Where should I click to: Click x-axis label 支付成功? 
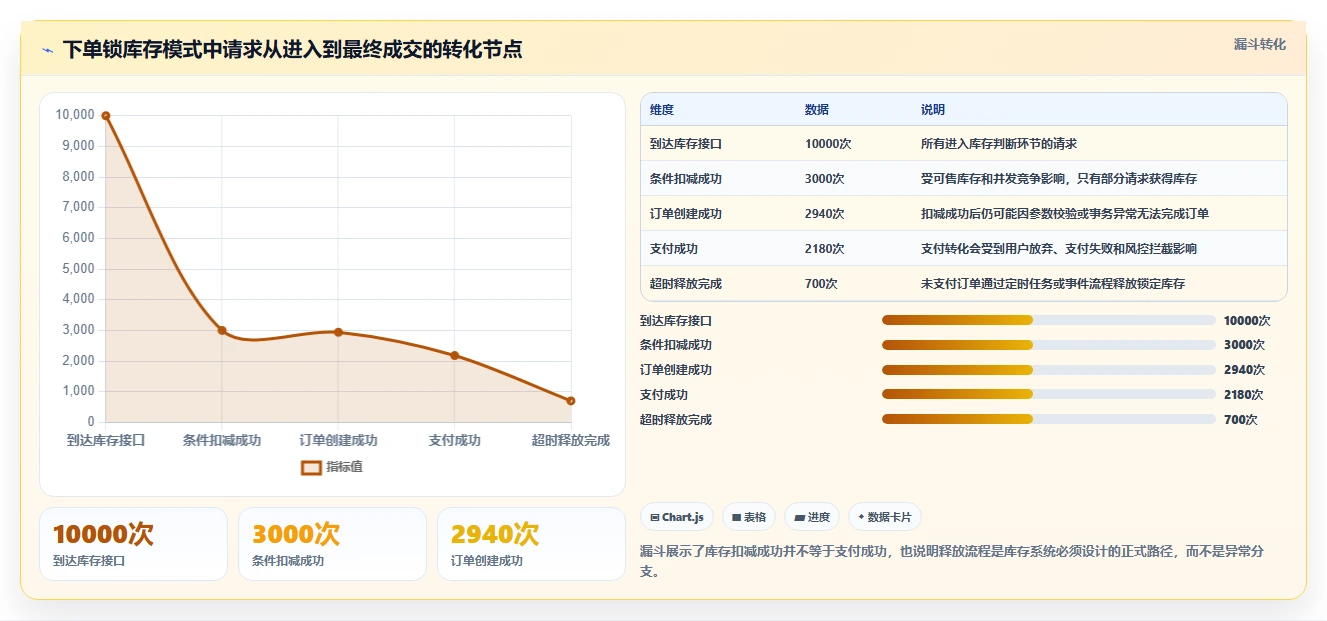(454, 440)
